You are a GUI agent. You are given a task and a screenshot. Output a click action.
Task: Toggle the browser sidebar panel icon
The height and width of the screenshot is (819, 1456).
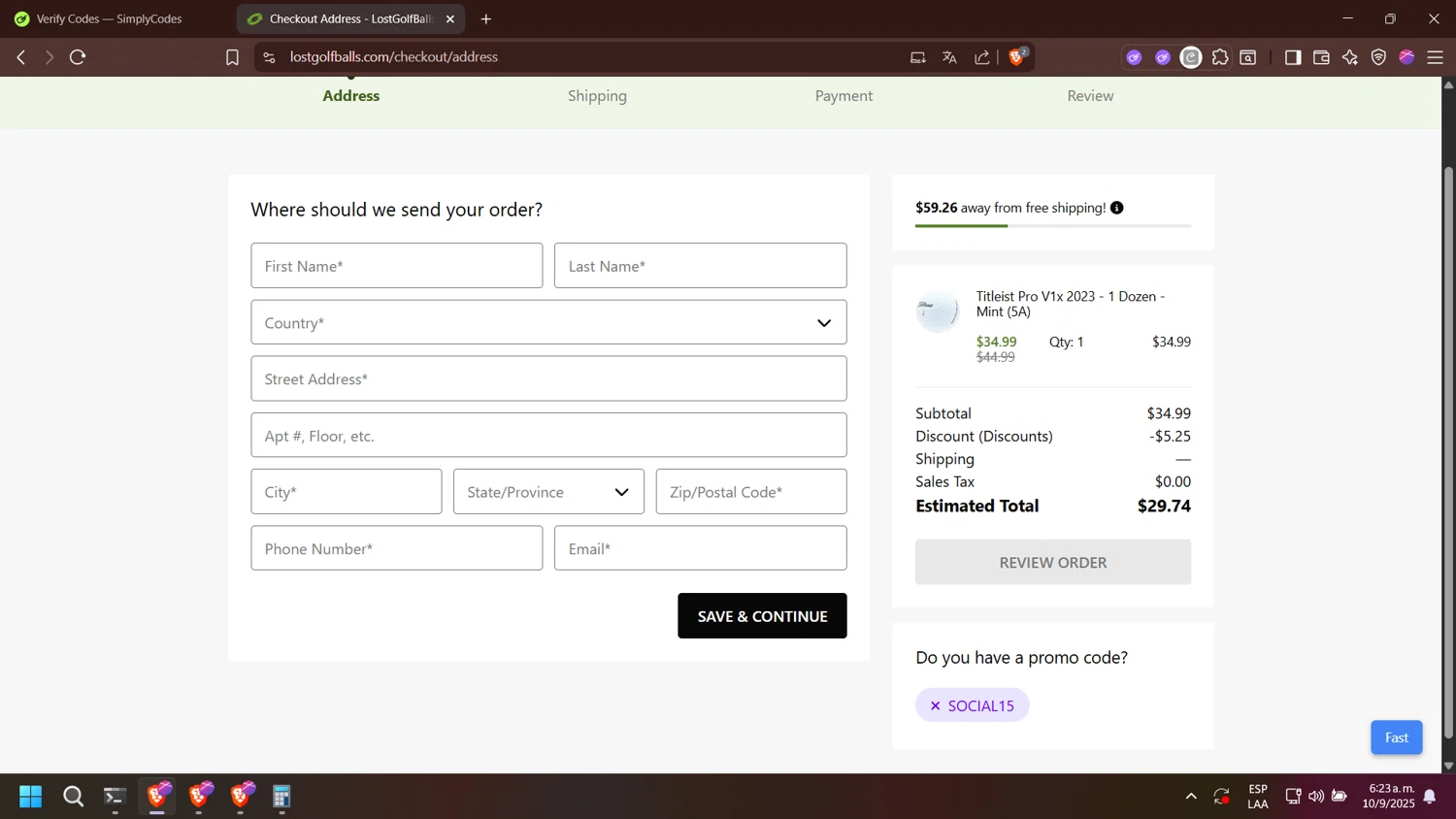click(x=1292, y=57)
